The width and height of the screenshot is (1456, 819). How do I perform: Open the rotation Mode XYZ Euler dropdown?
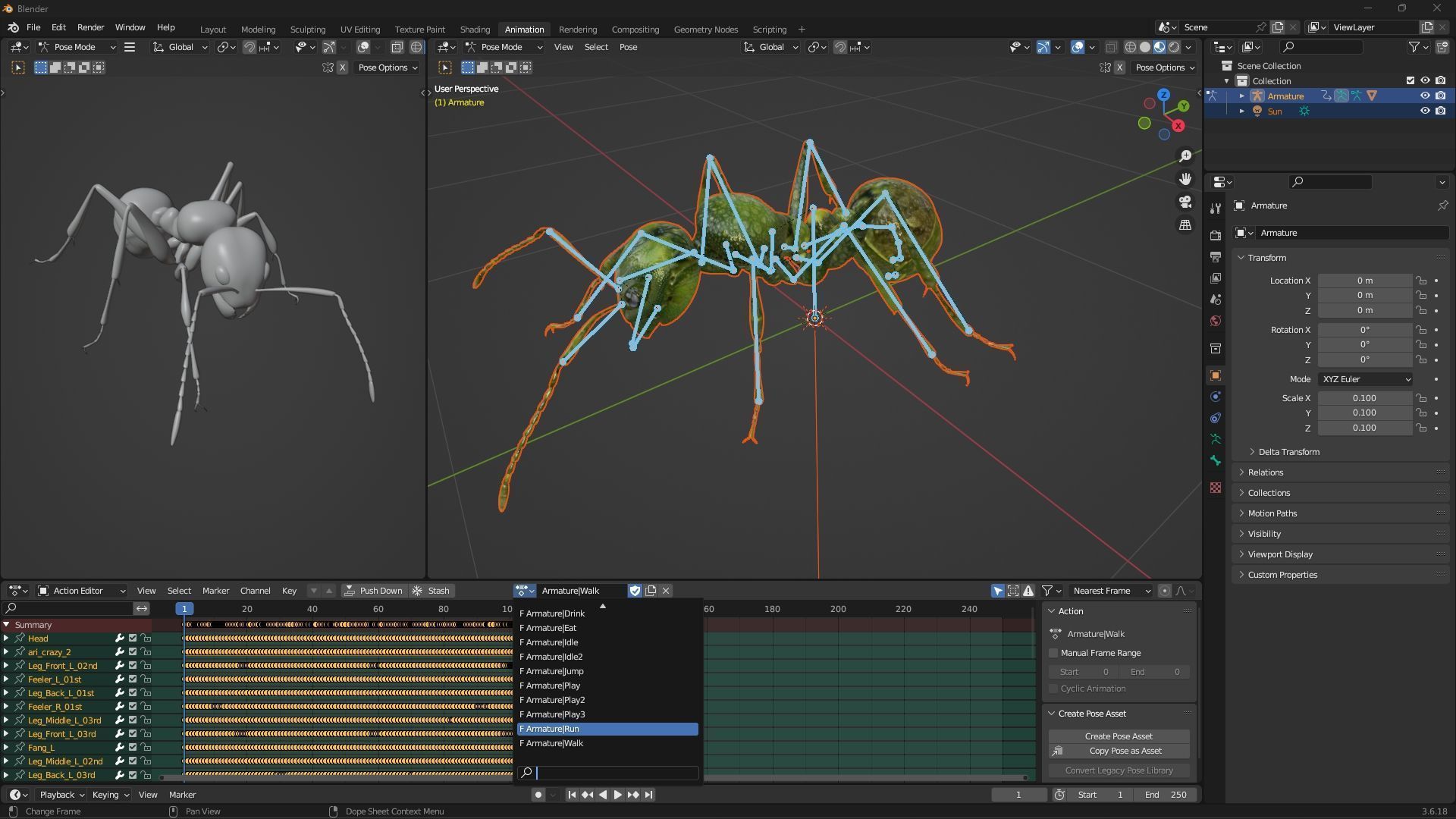[x=1365, y=379]
